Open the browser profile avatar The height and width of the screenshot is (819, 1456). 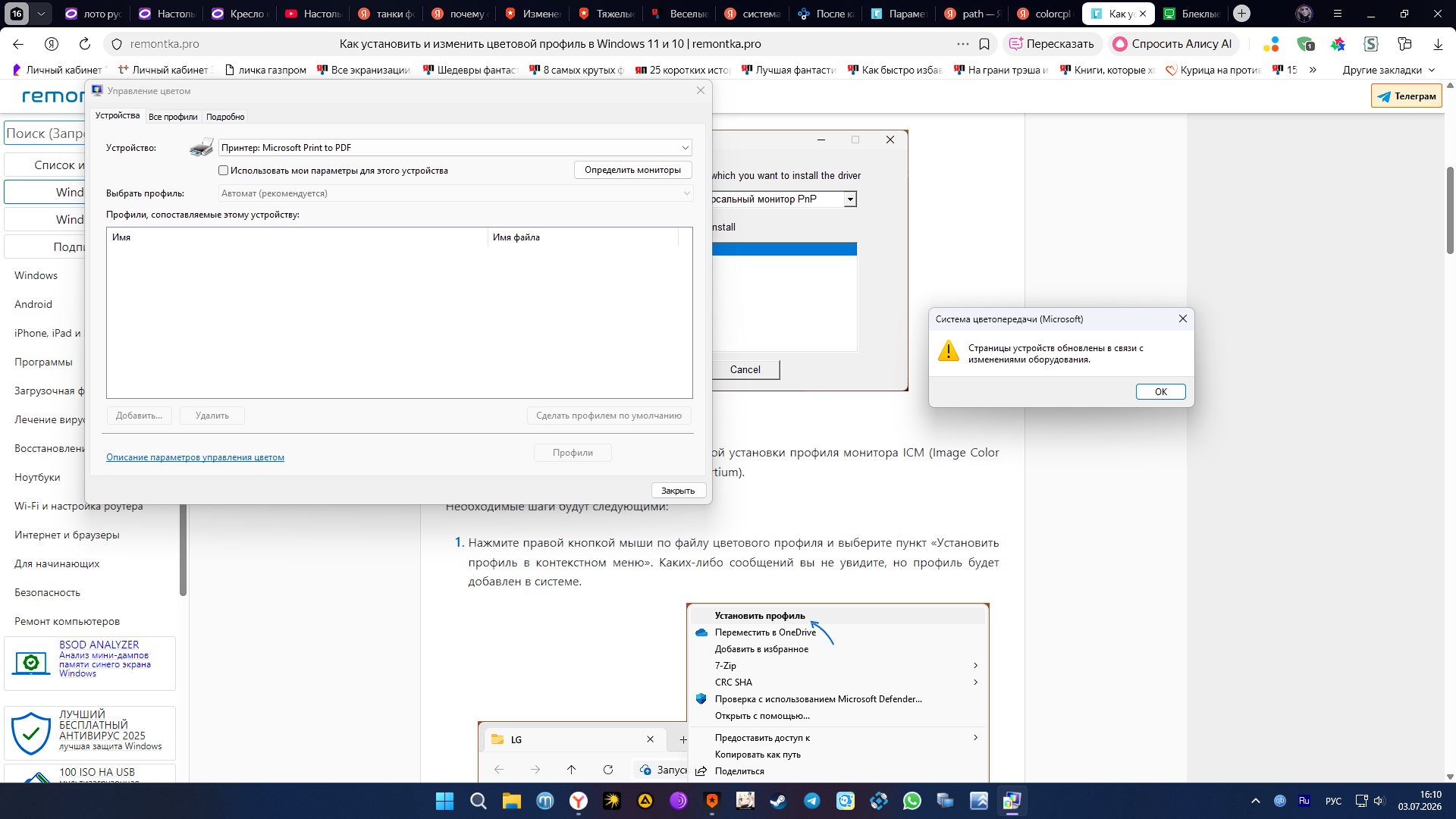pyautogui.click(x=1304, y=14)
